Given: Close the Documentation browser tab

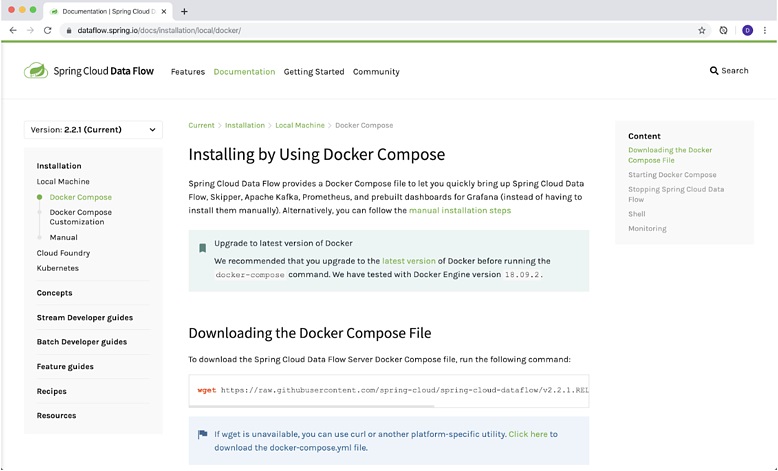Looking at the screenshot, I should pyautogui.click(x=164, y=11).
